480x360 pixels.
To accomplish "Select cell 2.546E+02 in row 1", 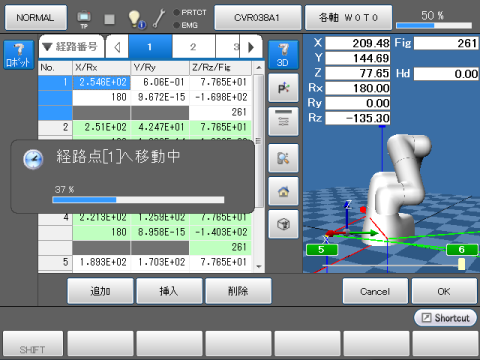I will 101,82.
